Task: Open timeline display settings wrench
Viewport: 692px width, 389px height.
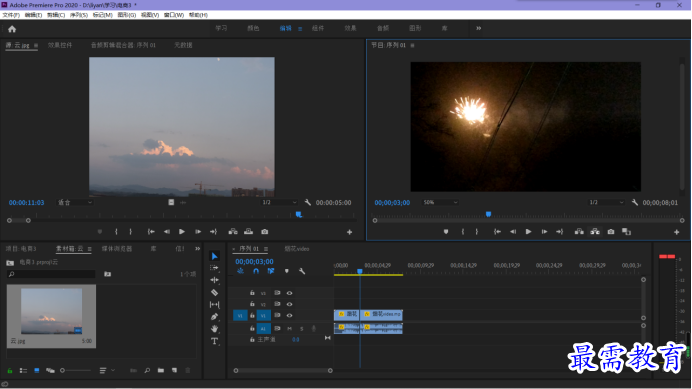Action: pos(302,271)
